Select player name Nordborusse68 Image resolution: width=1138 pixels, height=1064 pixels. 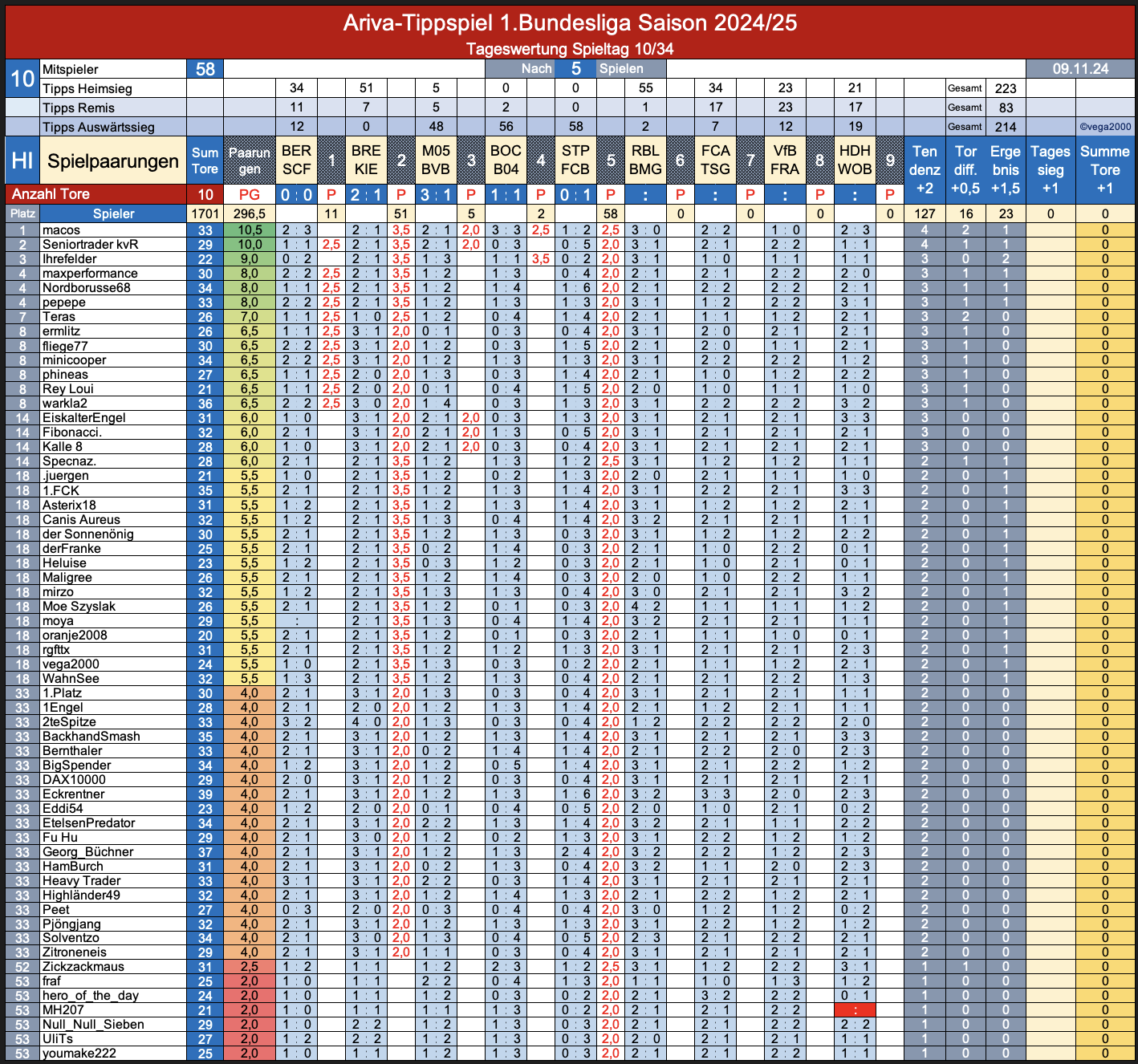[86, 288]
